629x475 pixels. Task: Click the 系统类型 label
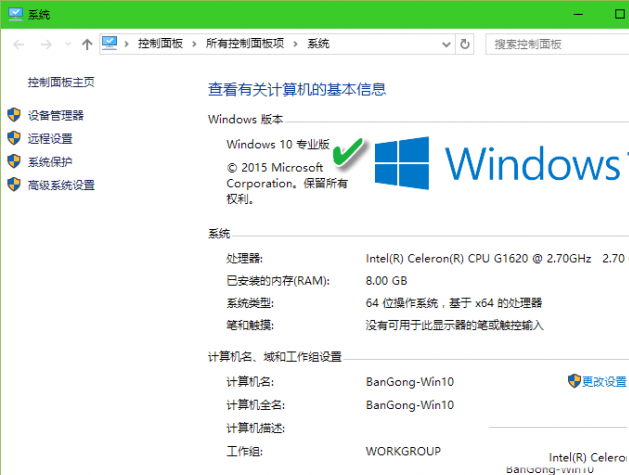pos(250,303)
